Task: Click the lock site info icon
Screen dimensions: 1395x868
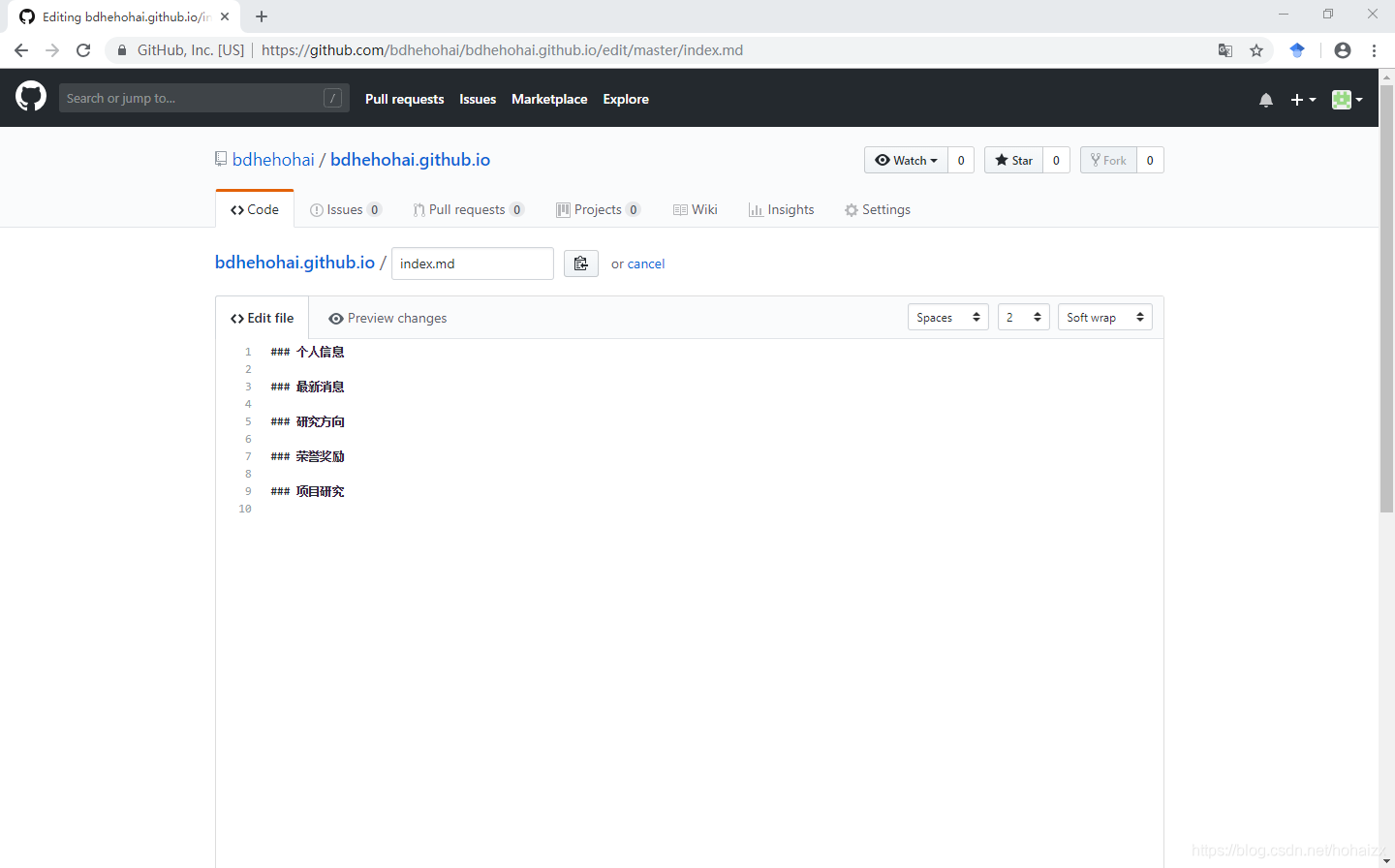Action: pos(122,50)
